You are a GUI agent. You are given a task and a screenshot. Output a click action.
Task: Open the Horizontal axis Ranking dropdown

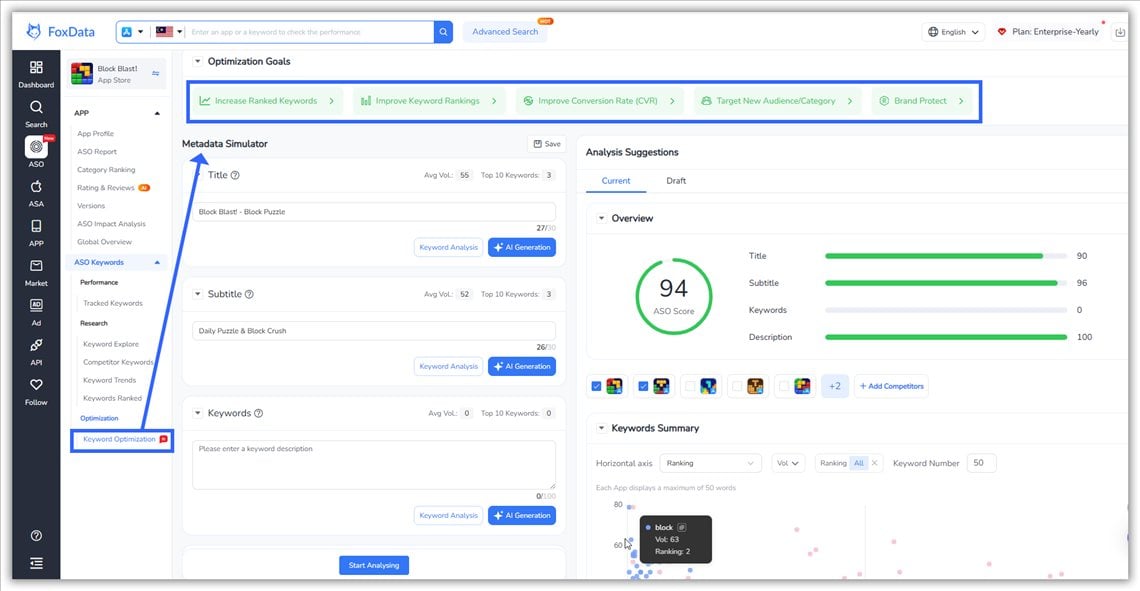click(x=710, y=463)
